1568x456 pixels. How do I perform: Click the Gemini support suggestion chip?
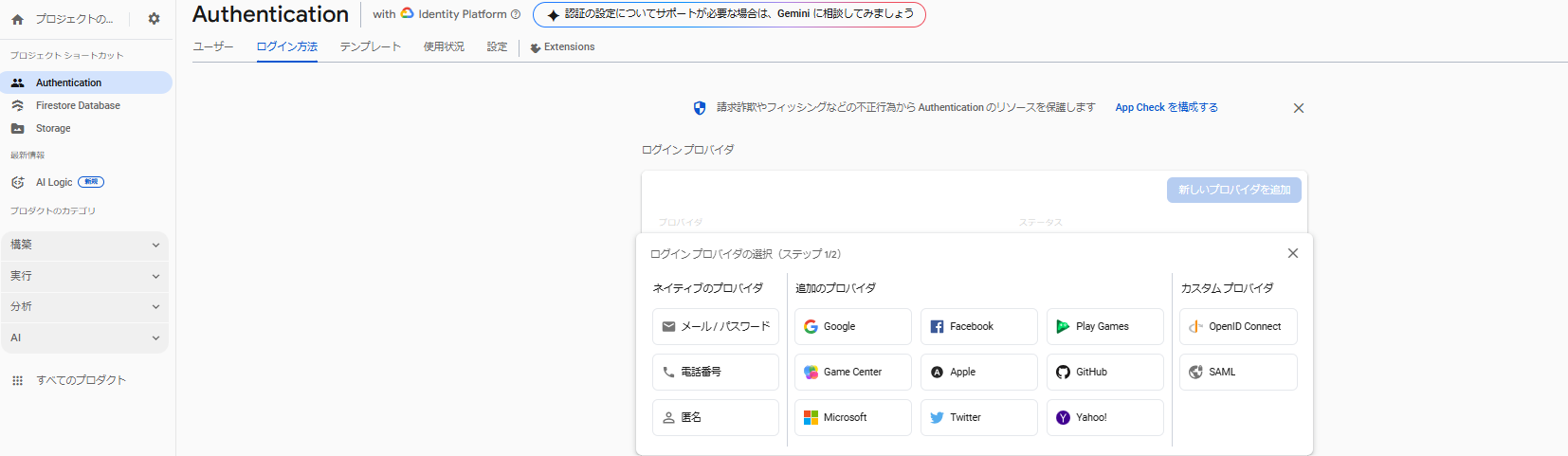coord(729,14)
